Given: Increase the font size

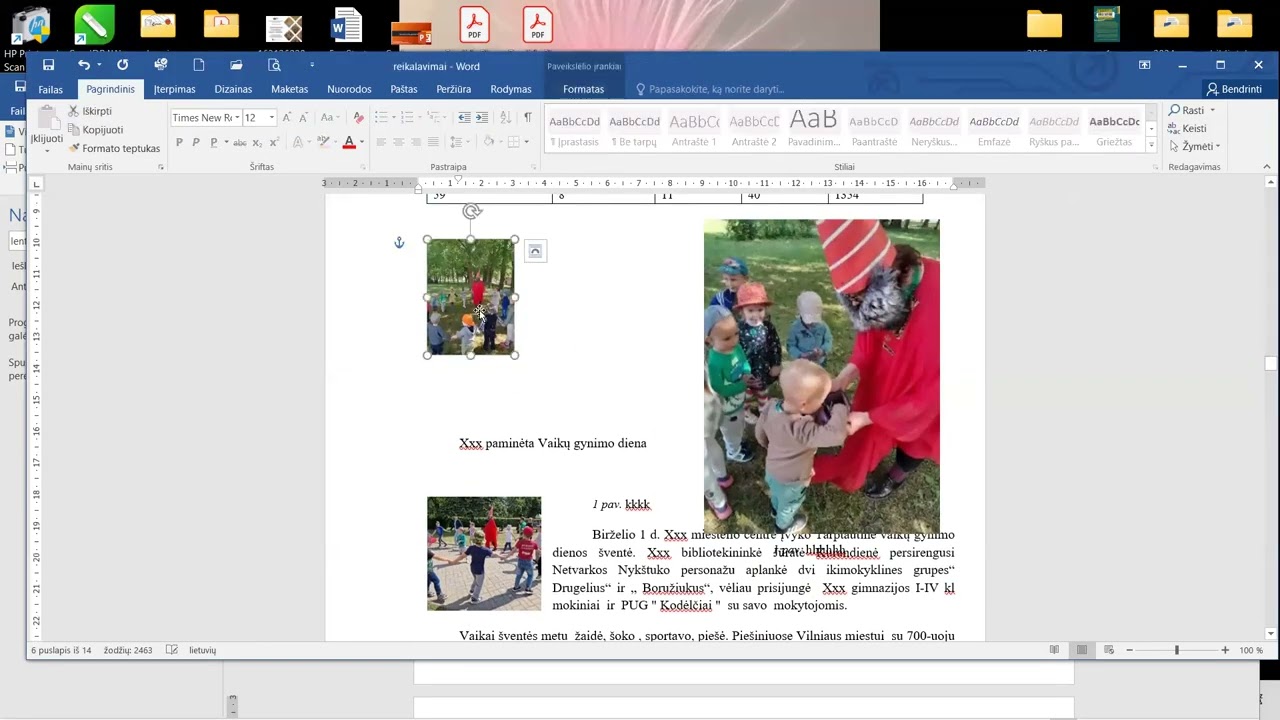Looking at the screenshot, I should [287, 117].
